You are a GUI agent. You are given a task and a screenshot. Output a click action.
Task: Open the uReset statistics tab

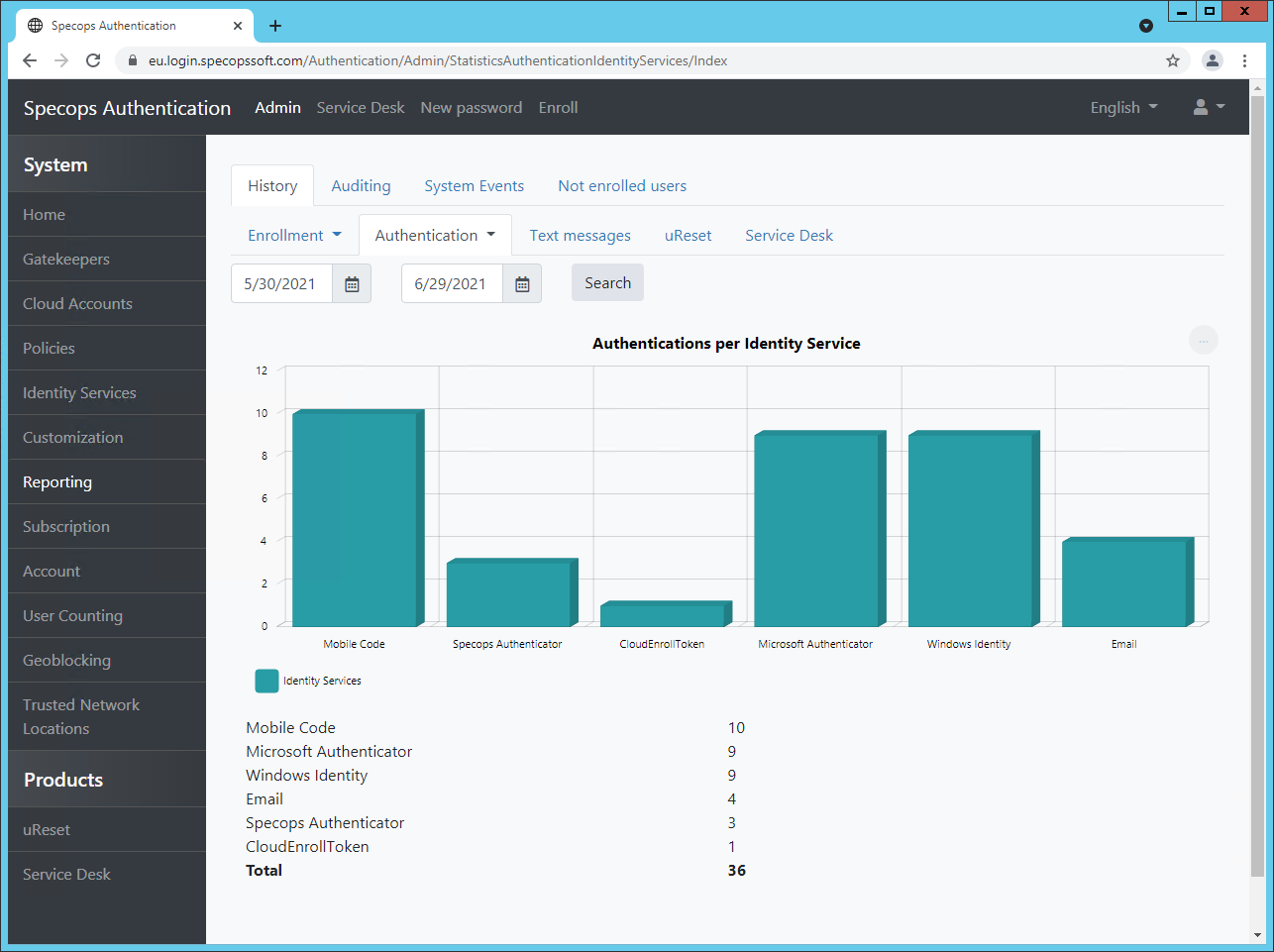(x=689, y=236)
